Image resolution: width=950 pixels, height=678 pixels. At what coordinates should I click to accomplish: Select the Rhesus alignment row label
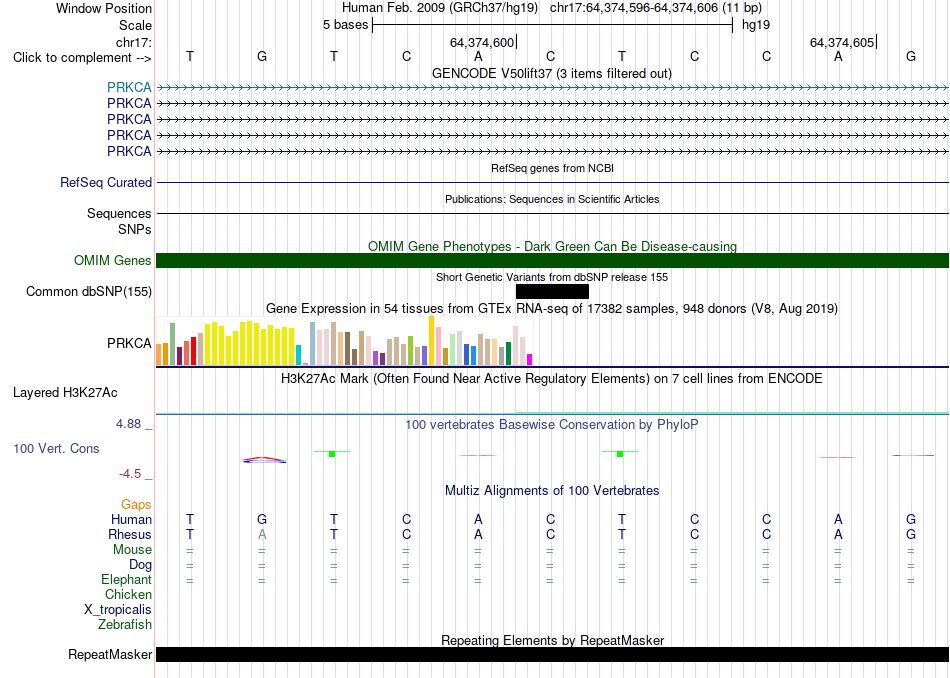(x=130, y=534)
